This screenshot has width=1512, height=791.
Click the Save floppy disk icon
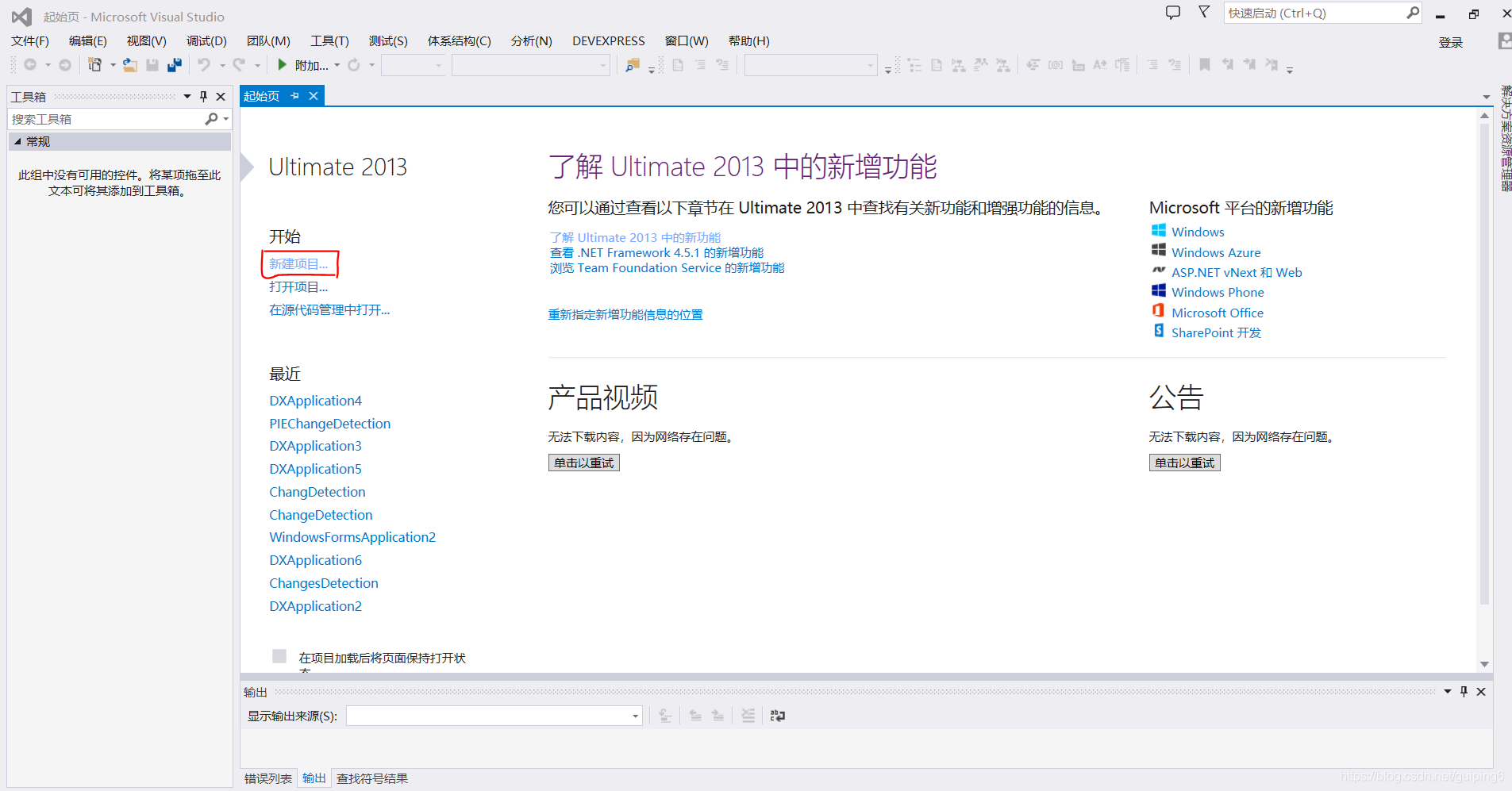click(152, 65)
